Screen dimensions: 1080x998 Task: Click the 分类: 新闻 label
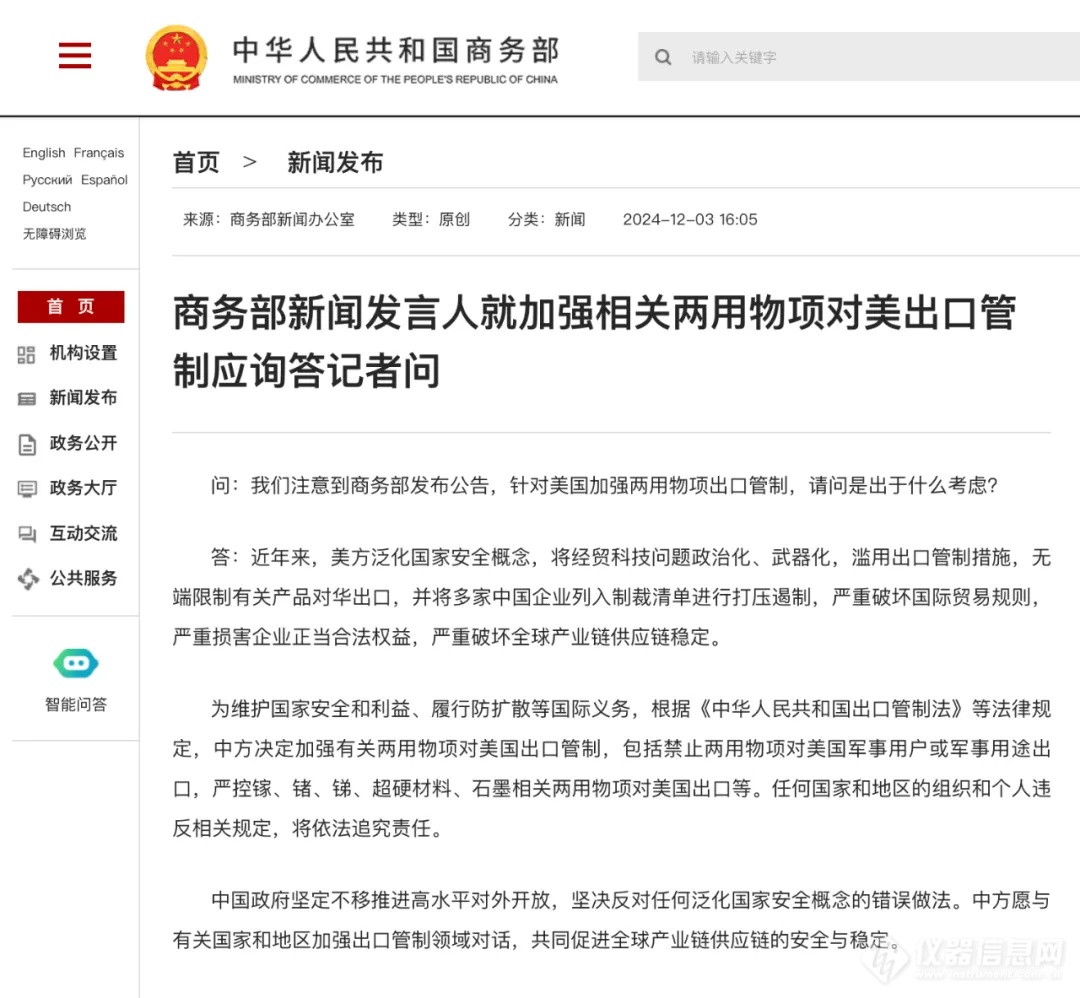coord(547,219)
